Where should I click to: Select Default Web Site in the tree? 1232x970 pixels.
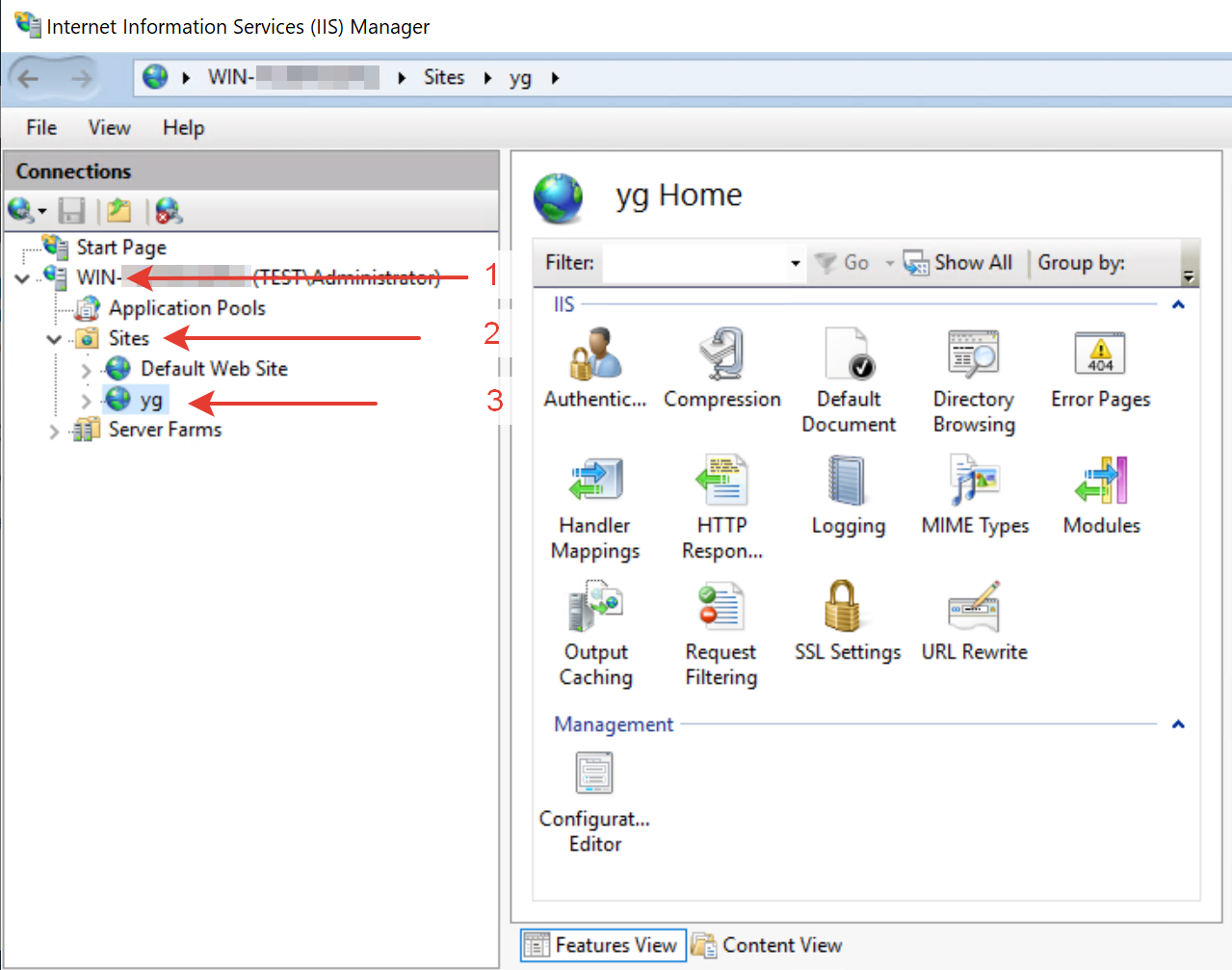pyautogui.click(x=214, y=369)
